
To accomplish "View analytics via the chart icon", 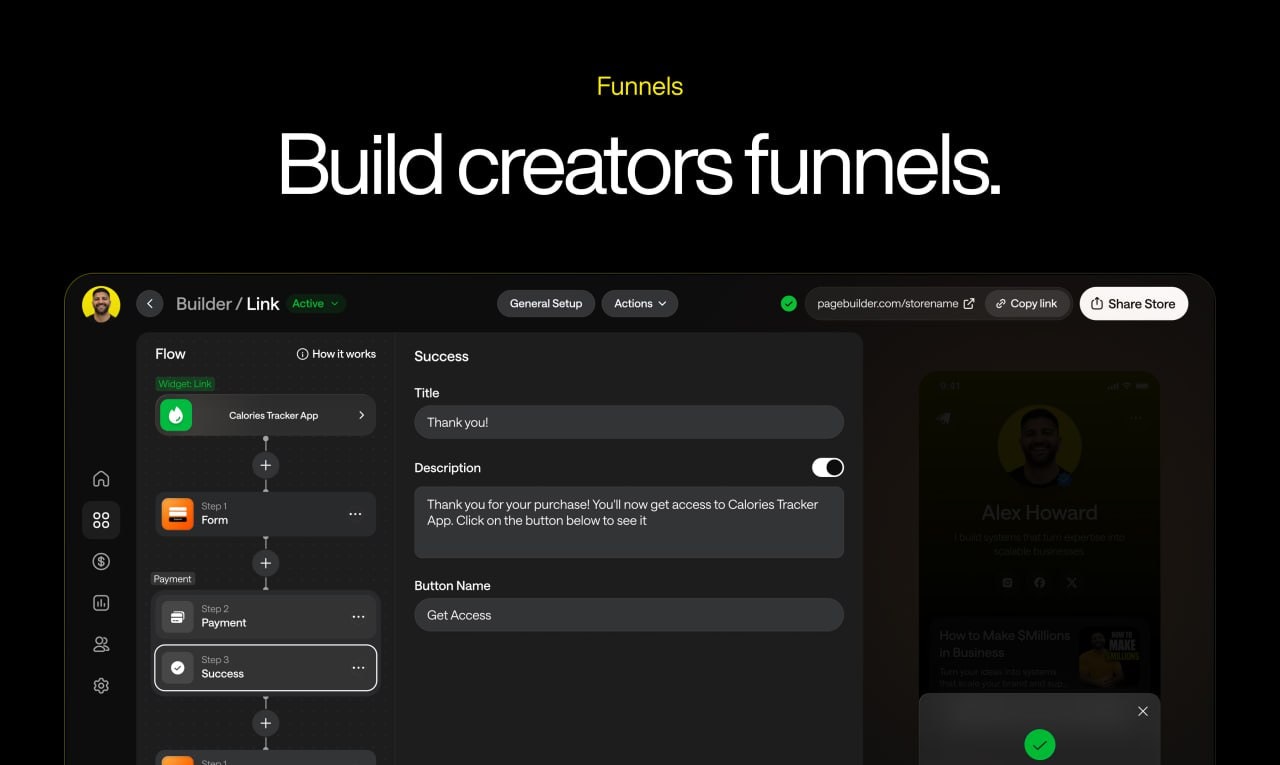I will pos(101,602).
